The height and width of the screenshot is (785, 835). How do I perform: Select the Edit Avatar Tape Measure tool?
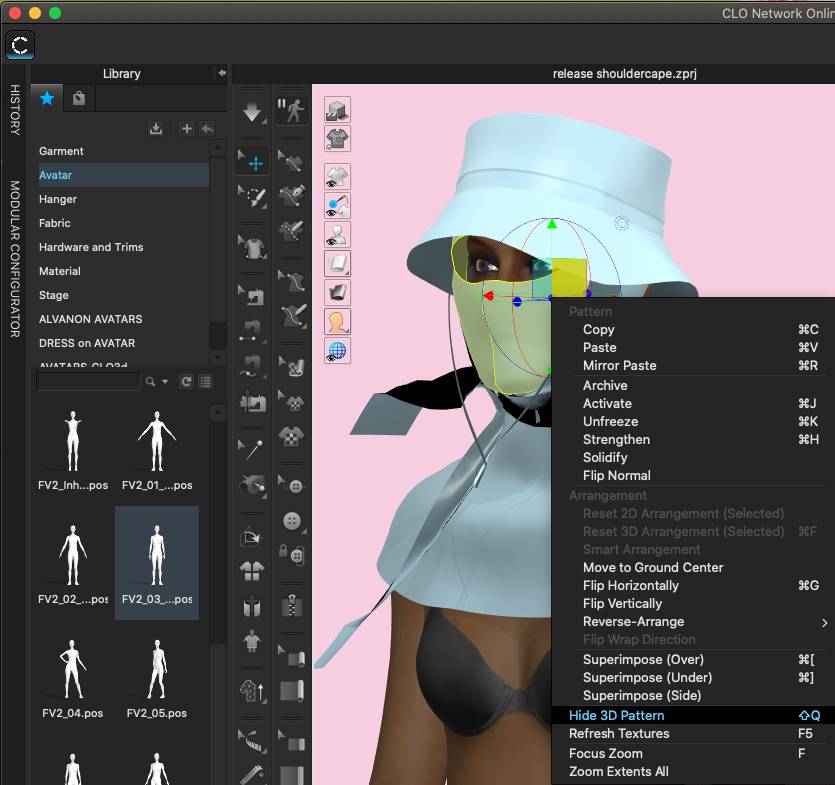[x=252, y=740]
